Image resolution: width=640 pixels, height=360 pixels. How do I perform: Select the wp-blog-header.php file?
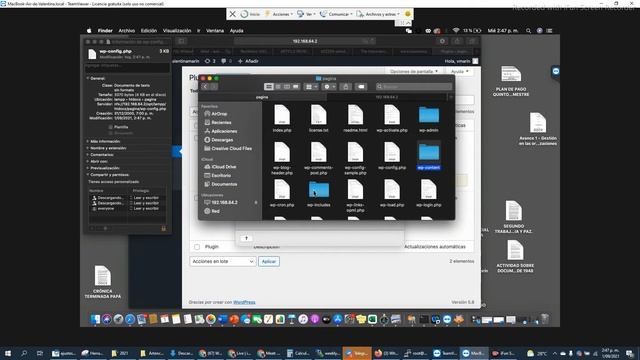282,152
